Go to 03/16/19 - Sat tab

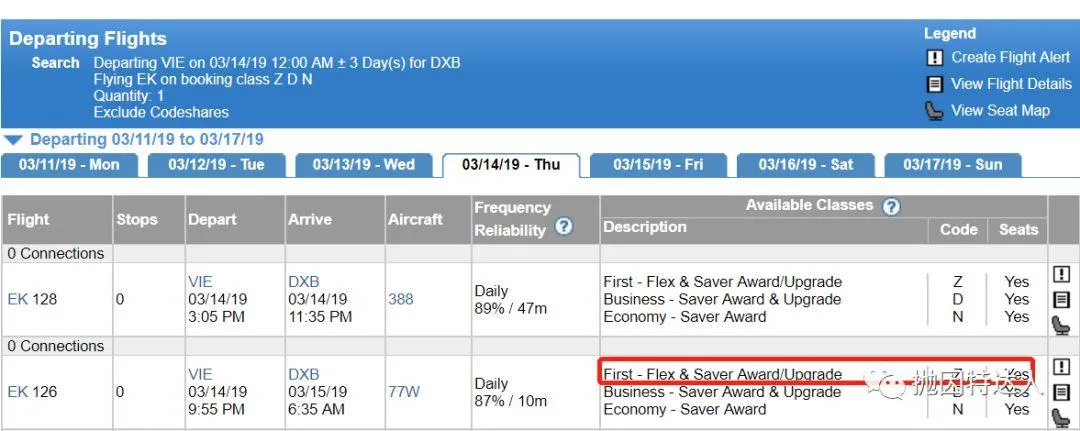[805, 165]
